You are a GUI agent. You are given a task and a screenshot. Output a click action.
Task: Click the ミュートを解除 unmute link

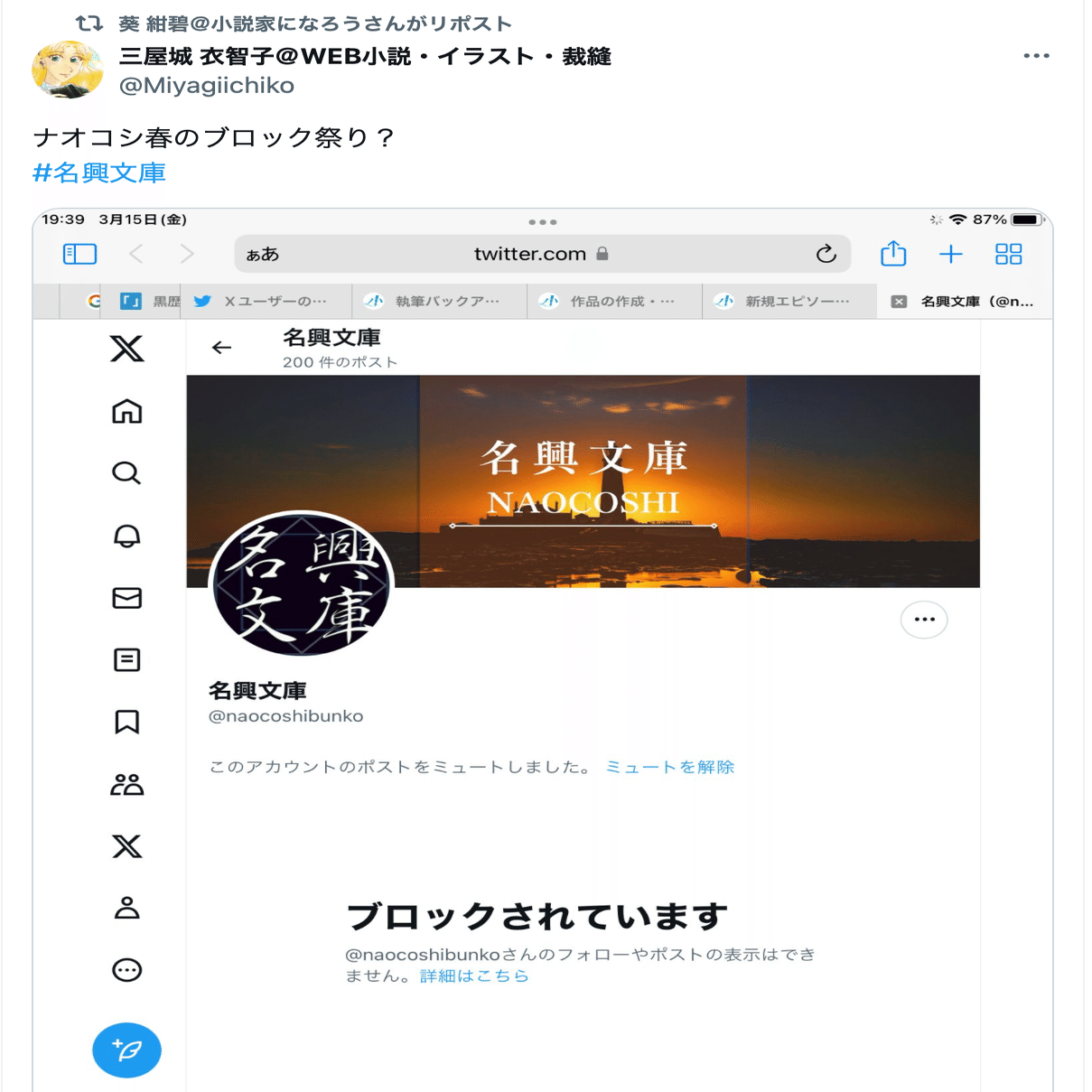pyautogui.click(x=669, y=767)
